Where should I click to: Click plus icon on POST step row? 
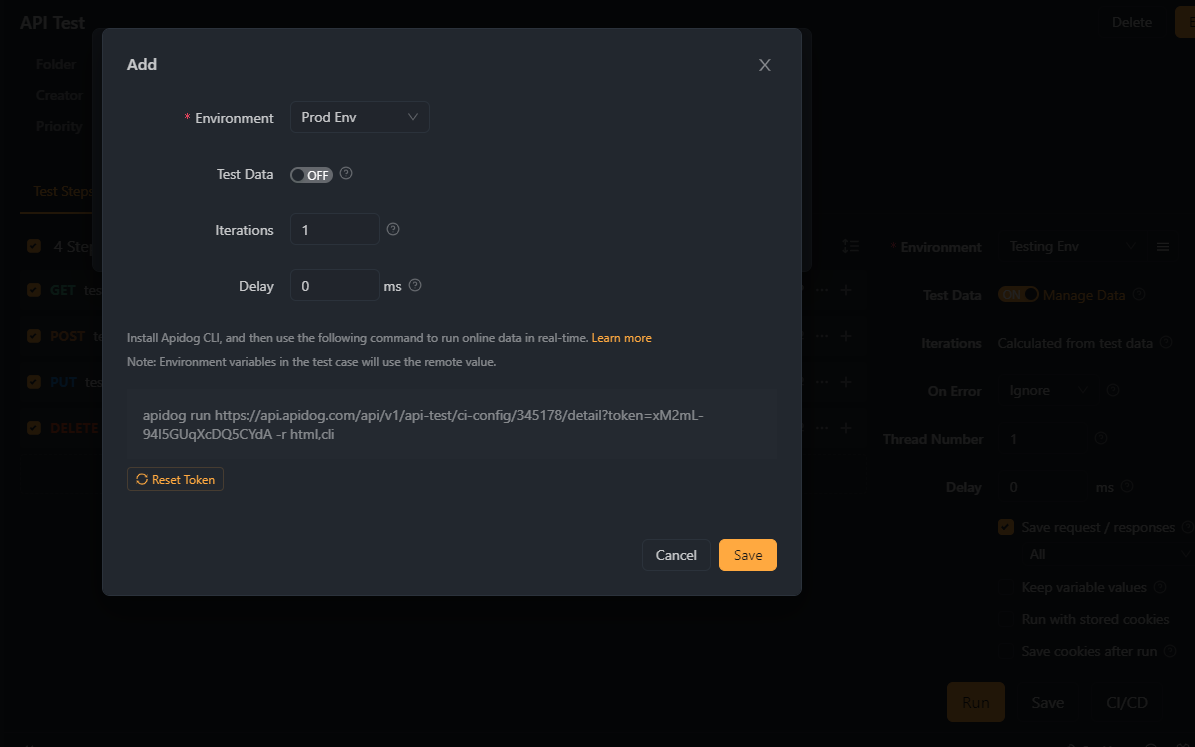point(846,336)
